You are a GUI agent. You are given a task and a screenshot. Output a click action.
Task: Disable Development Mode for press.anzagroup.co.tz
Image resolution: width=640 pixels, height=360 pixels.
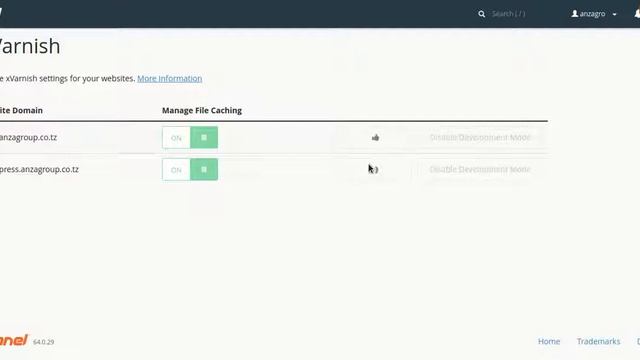pos(480,169)
